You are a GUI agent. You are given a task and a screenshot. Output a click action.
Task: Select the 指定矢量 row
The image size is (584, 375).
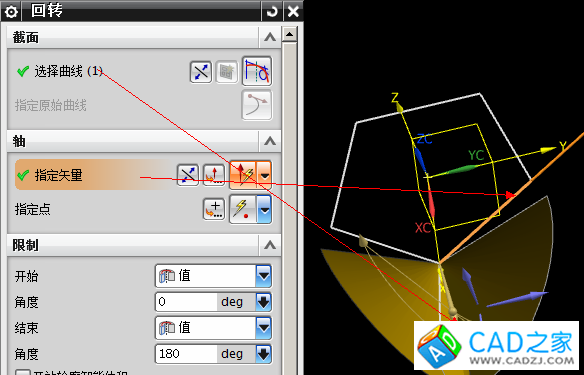[143, 175]
